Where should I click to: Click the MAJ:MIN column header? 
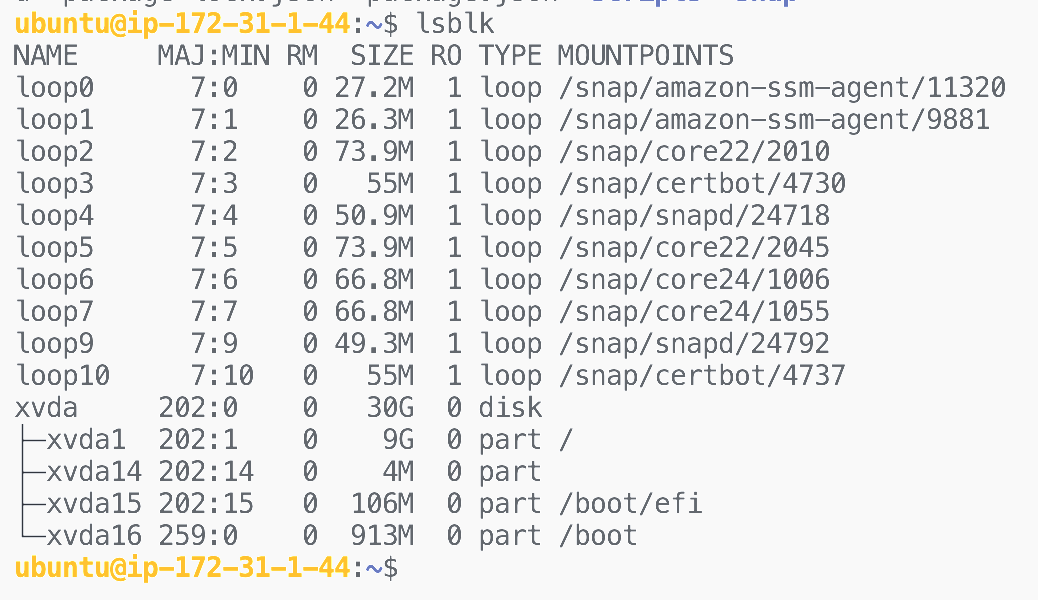tap(213, 56)
